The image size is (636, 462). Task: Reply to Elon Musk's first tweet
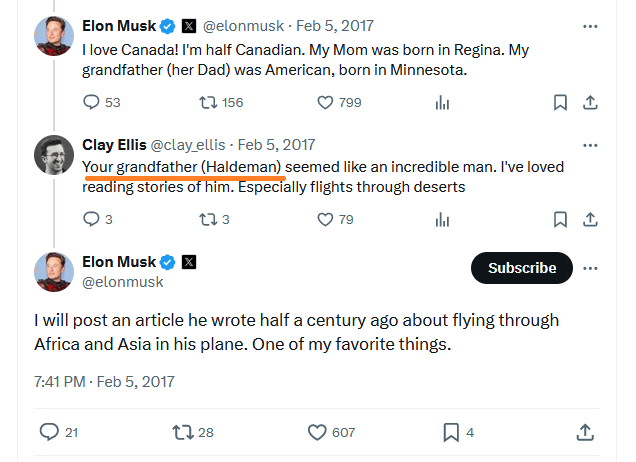pyautogui.click(x=92, y=102)
